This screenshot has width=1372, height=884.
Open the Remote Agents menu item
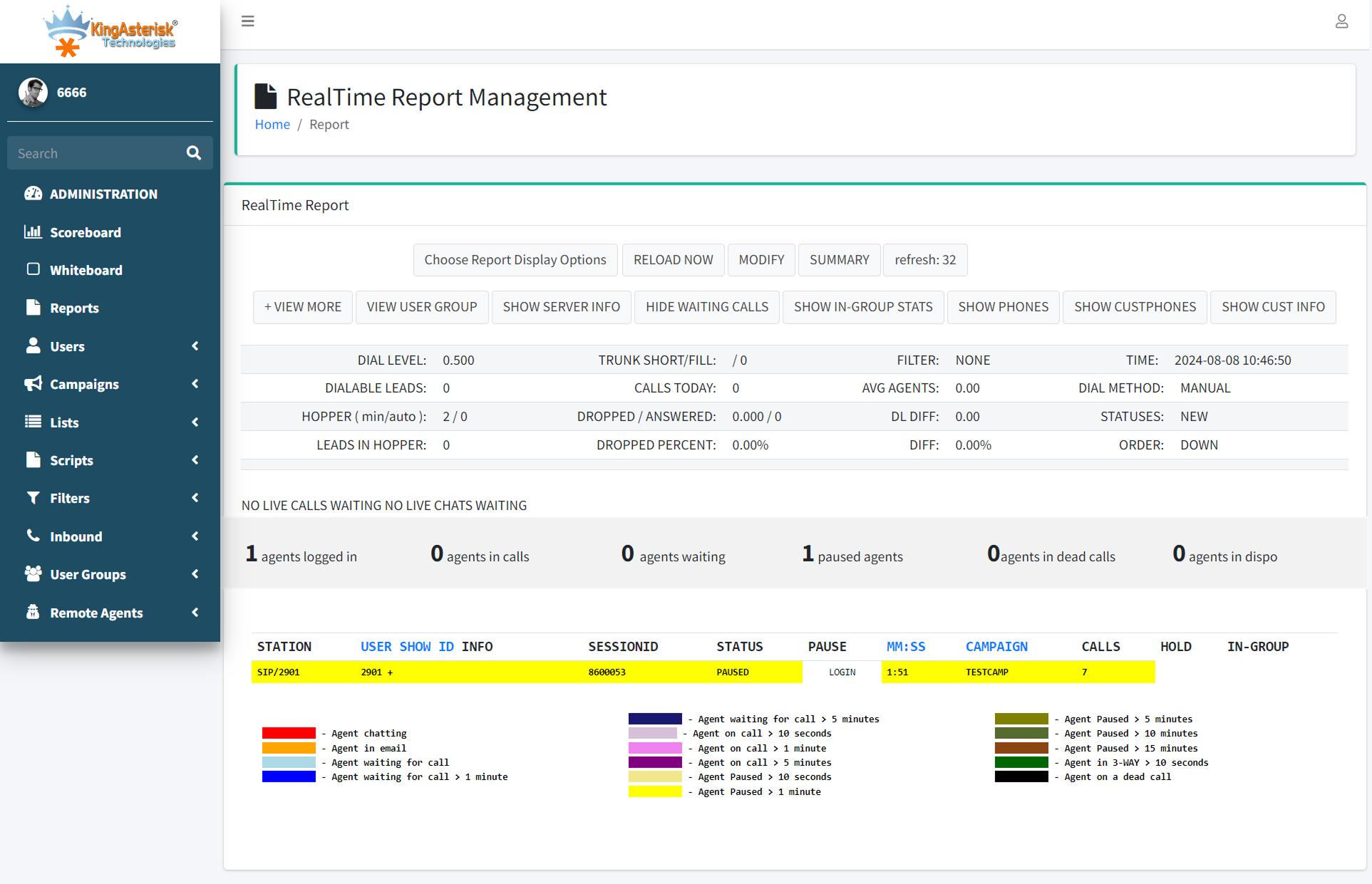[96, 613]
